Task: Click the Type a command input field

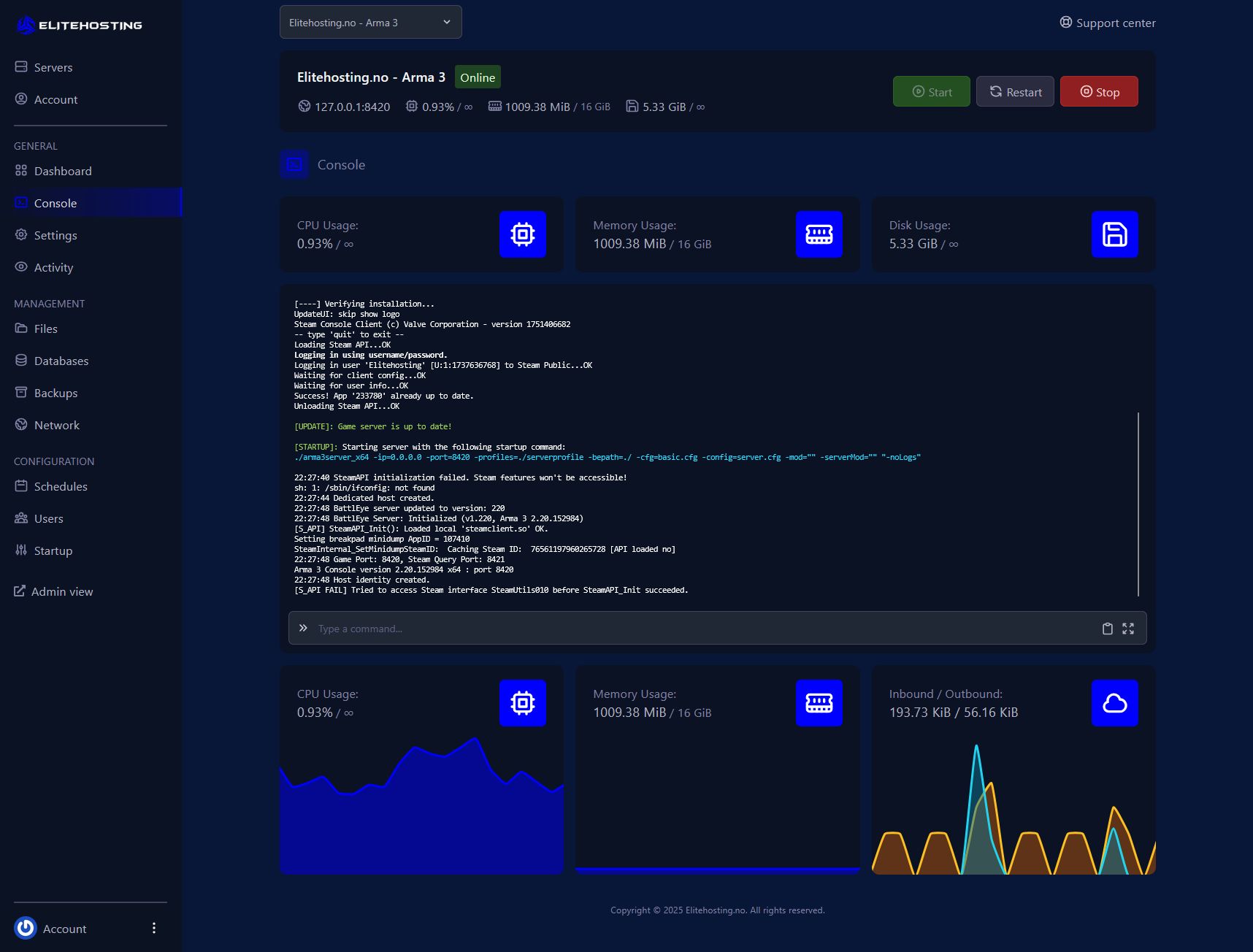Action: [511, 628]
